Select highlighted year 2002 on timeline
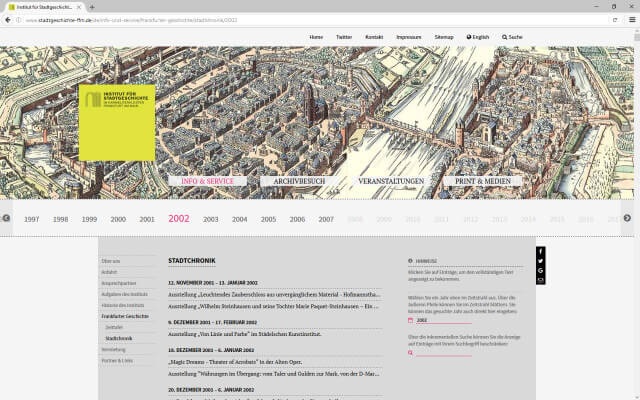Screen dimensions: 640x400 click(179, 218)
